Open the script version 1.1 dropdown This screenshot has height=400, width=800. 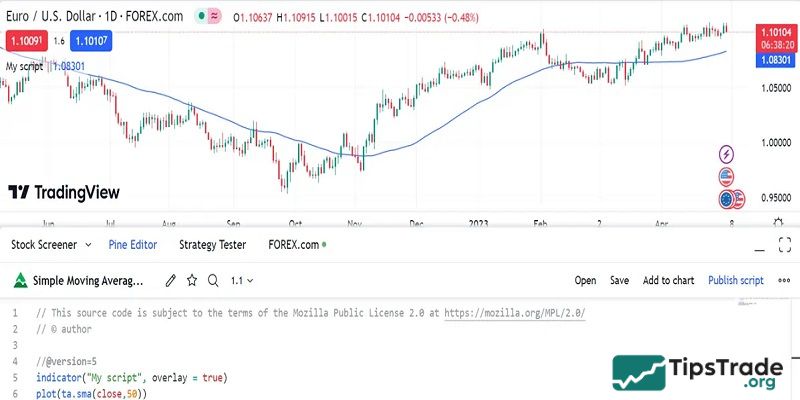[241, 281]
